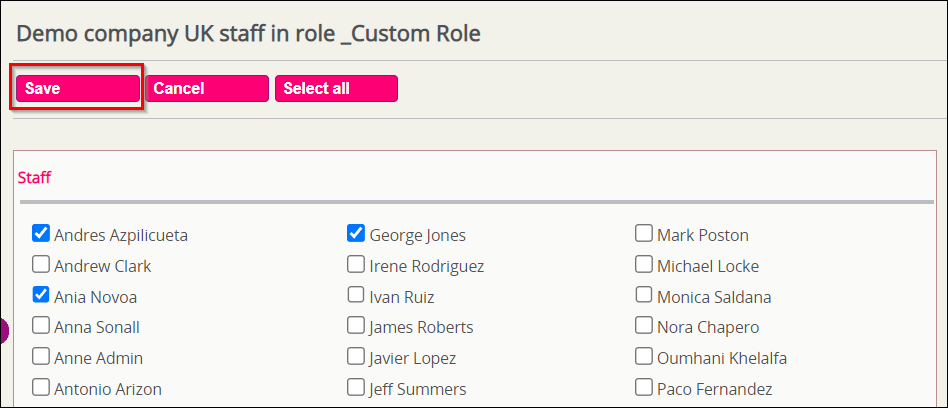This screenshot has width=948, height=408.
Task: Click the Select all button
Action: click(x=336, y=88)
